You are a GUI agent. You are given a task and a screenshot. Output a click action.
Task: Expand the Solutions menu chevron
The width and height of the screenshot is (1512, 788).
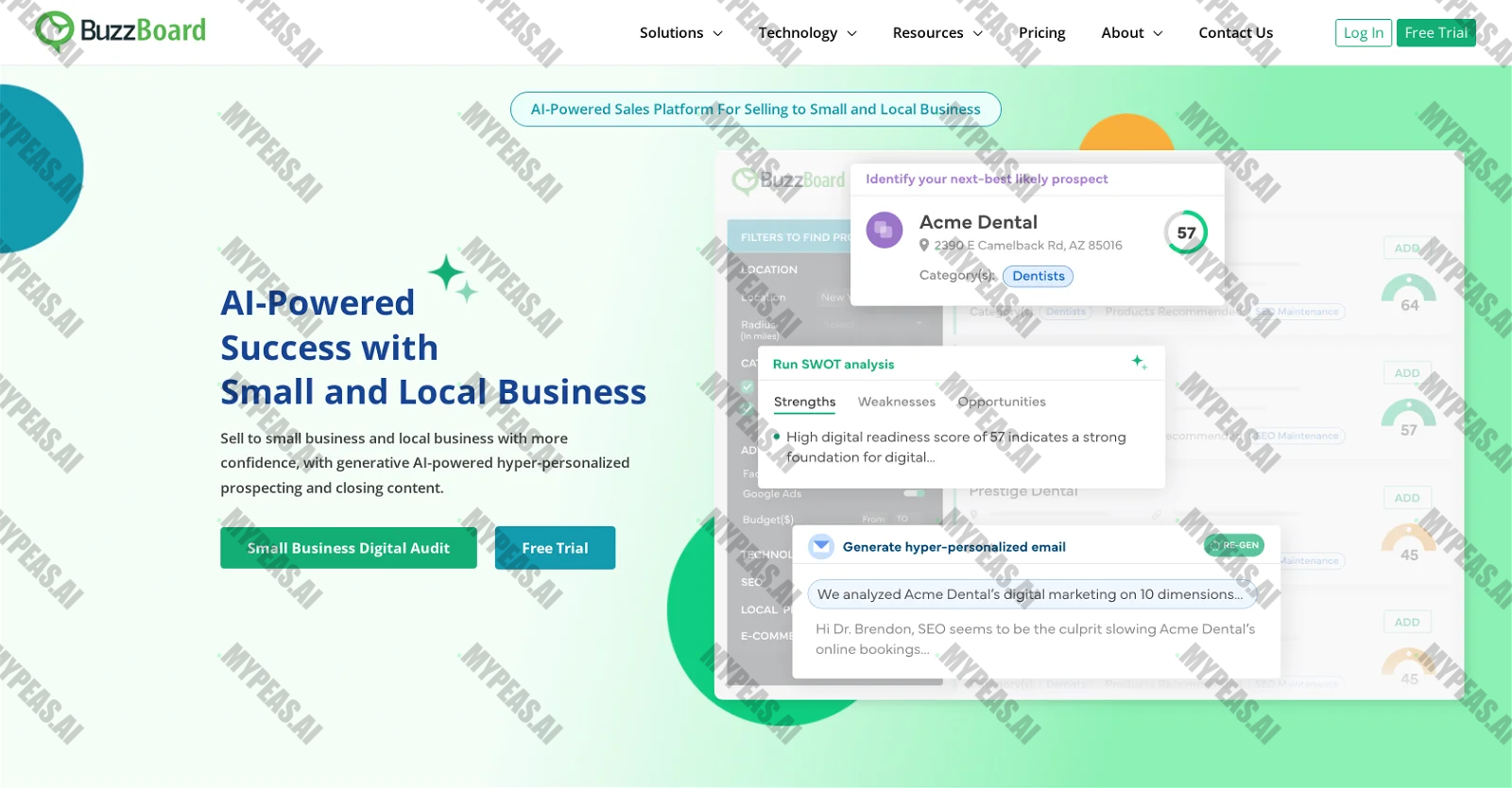click(717, 33)
